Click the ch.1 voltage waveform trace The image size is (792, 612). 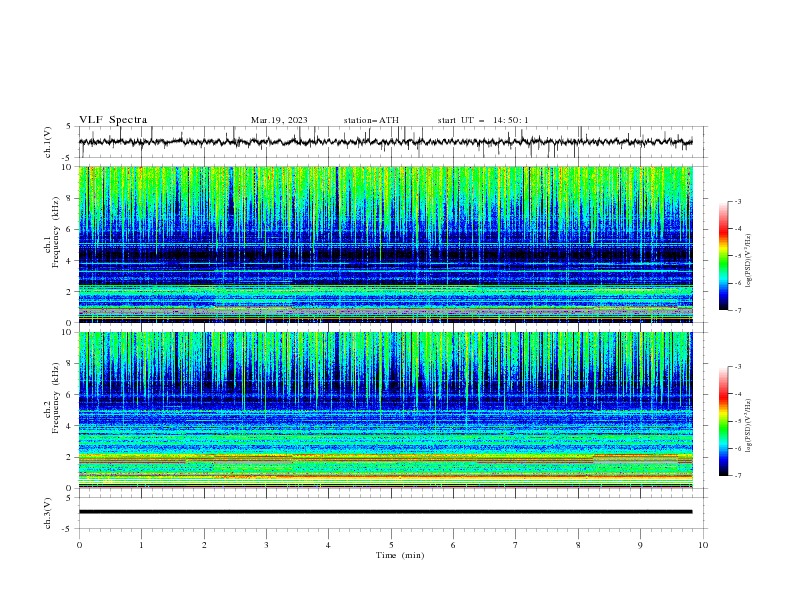(385, 142)
